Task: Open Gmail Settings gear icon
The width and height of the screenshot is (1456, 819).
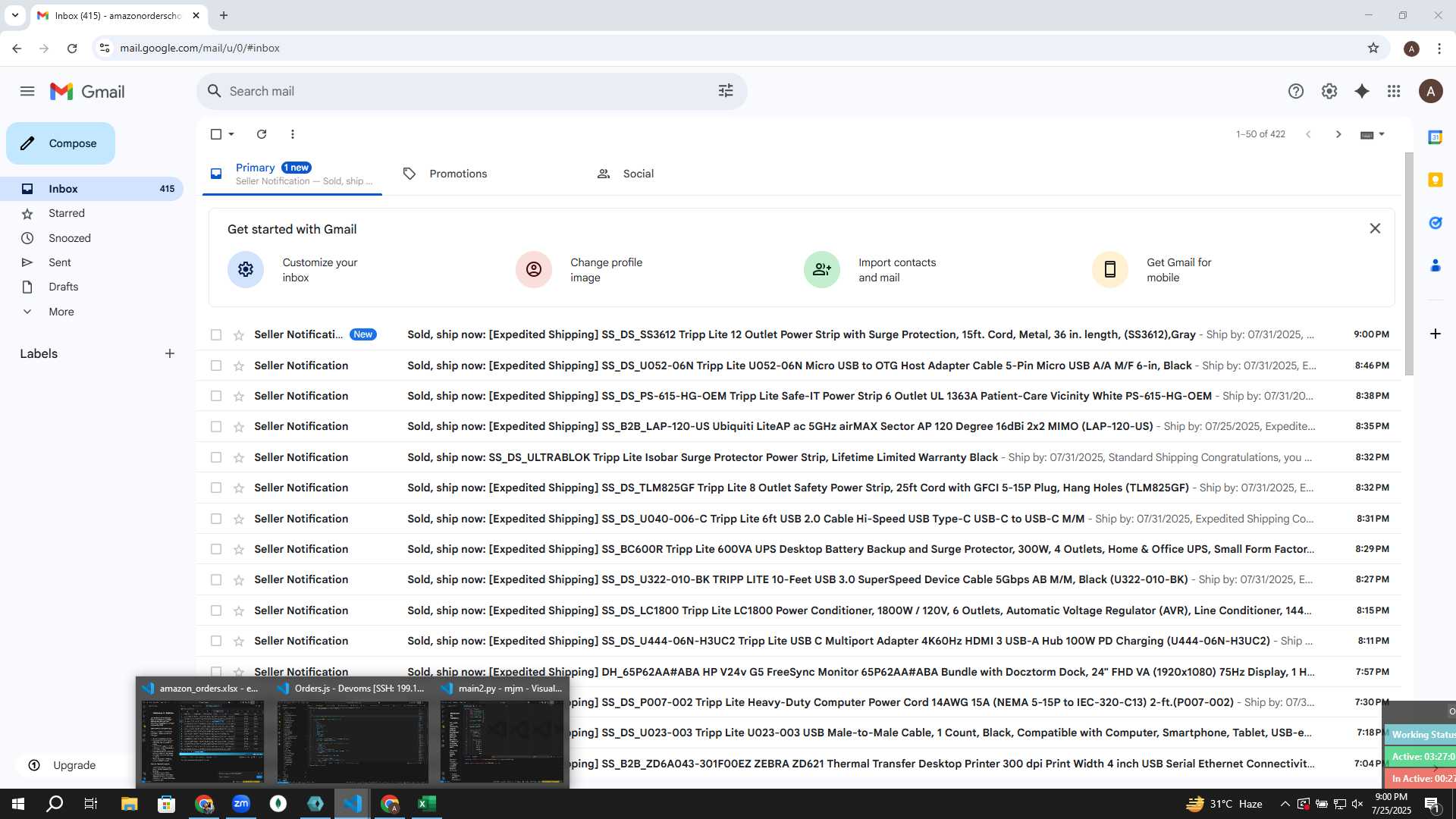Action: (1329, 91)
